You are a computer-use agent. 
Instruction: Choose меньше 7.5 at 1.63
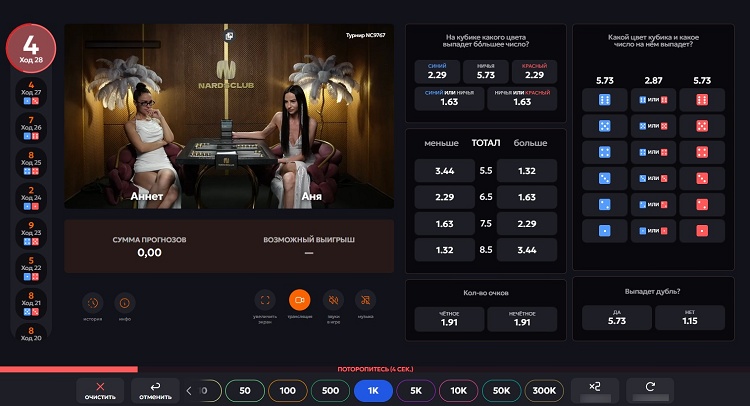click(445, 223)
